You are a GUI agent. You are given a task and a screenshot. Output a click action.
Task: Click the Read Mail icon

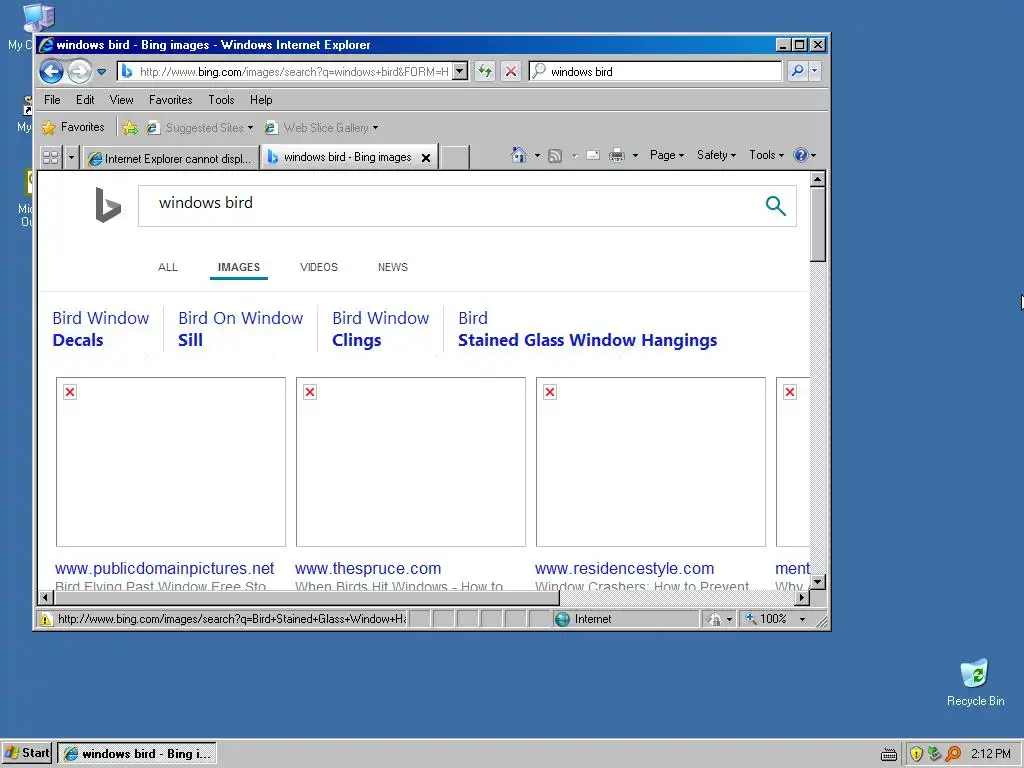(x=593, y=155)
